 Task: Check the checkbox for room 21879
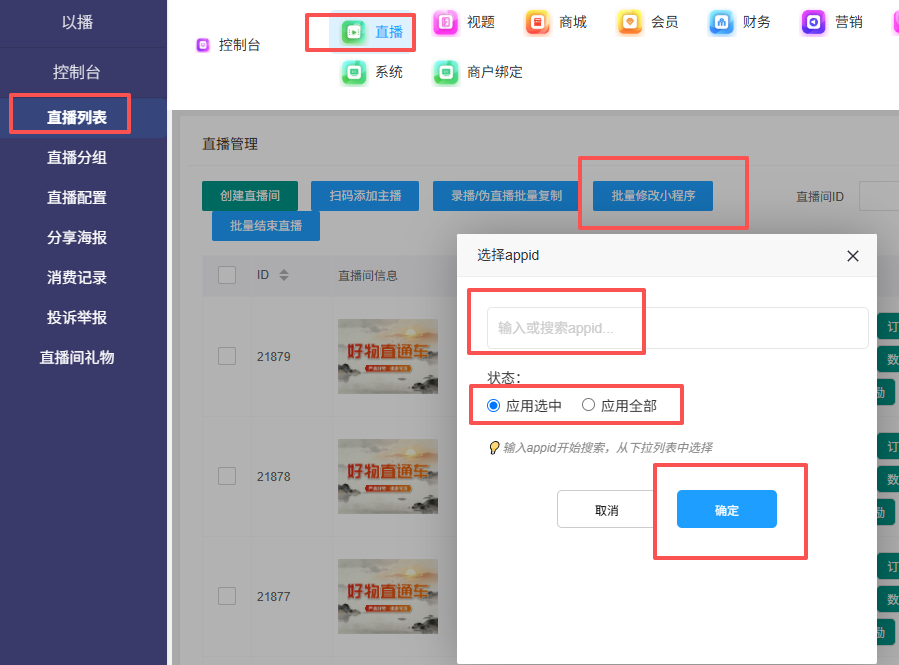[227, 356]
